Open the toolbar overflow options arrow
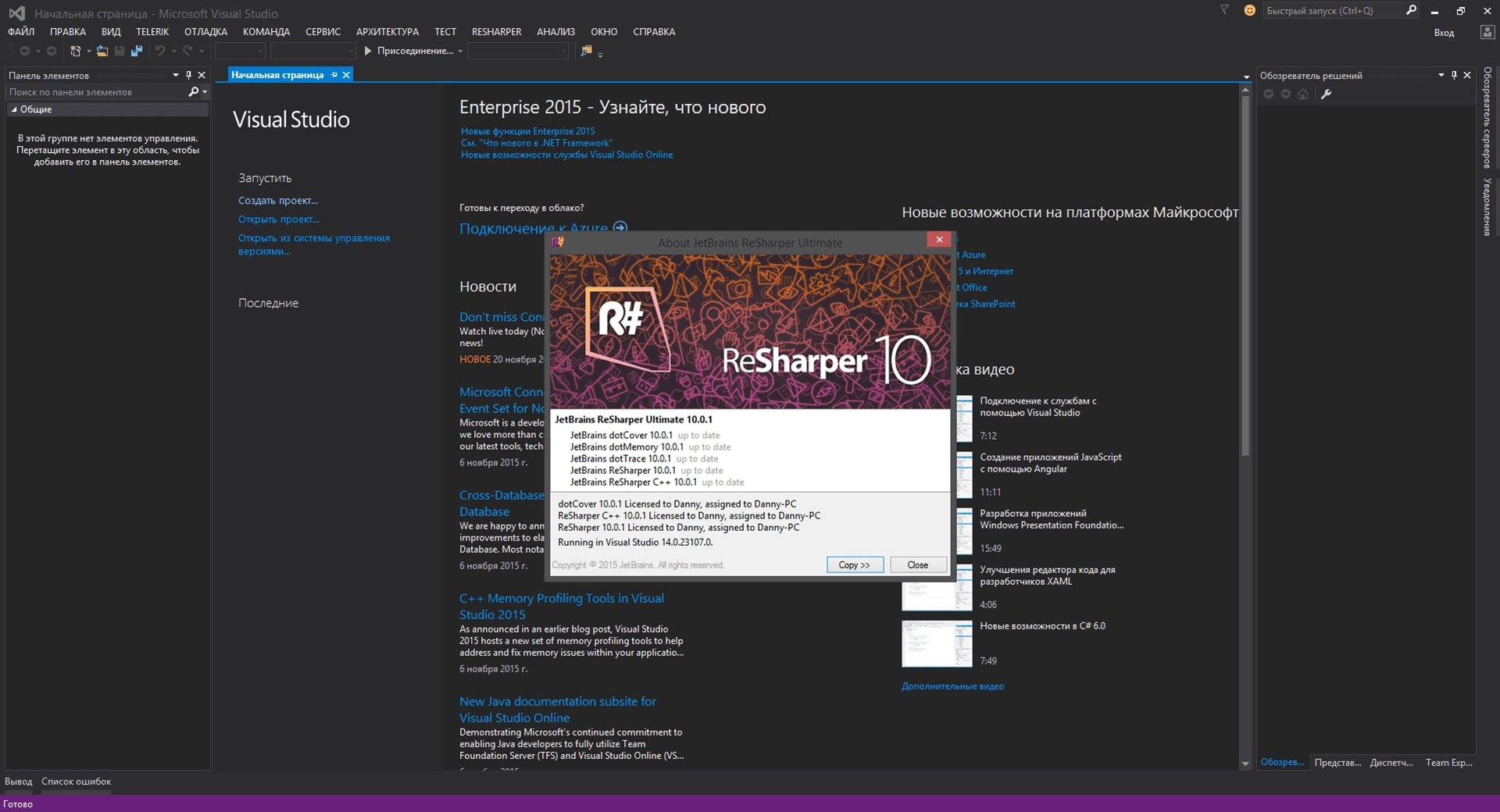Image resolution: width=1500 pixels, height=812 pixels. coord(600,55)
